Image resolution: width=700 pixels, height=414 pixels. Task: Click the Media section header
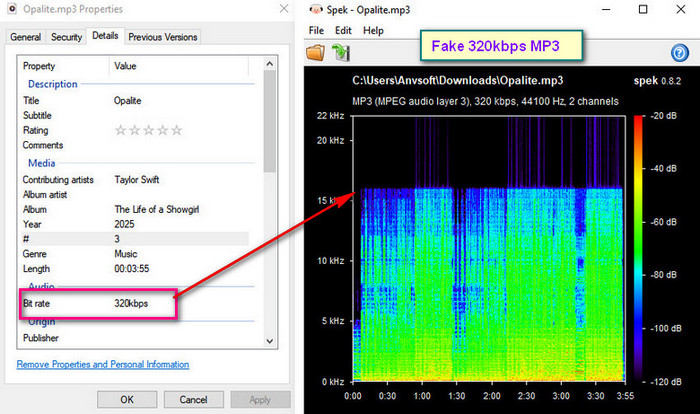click(x=42, y=163)
